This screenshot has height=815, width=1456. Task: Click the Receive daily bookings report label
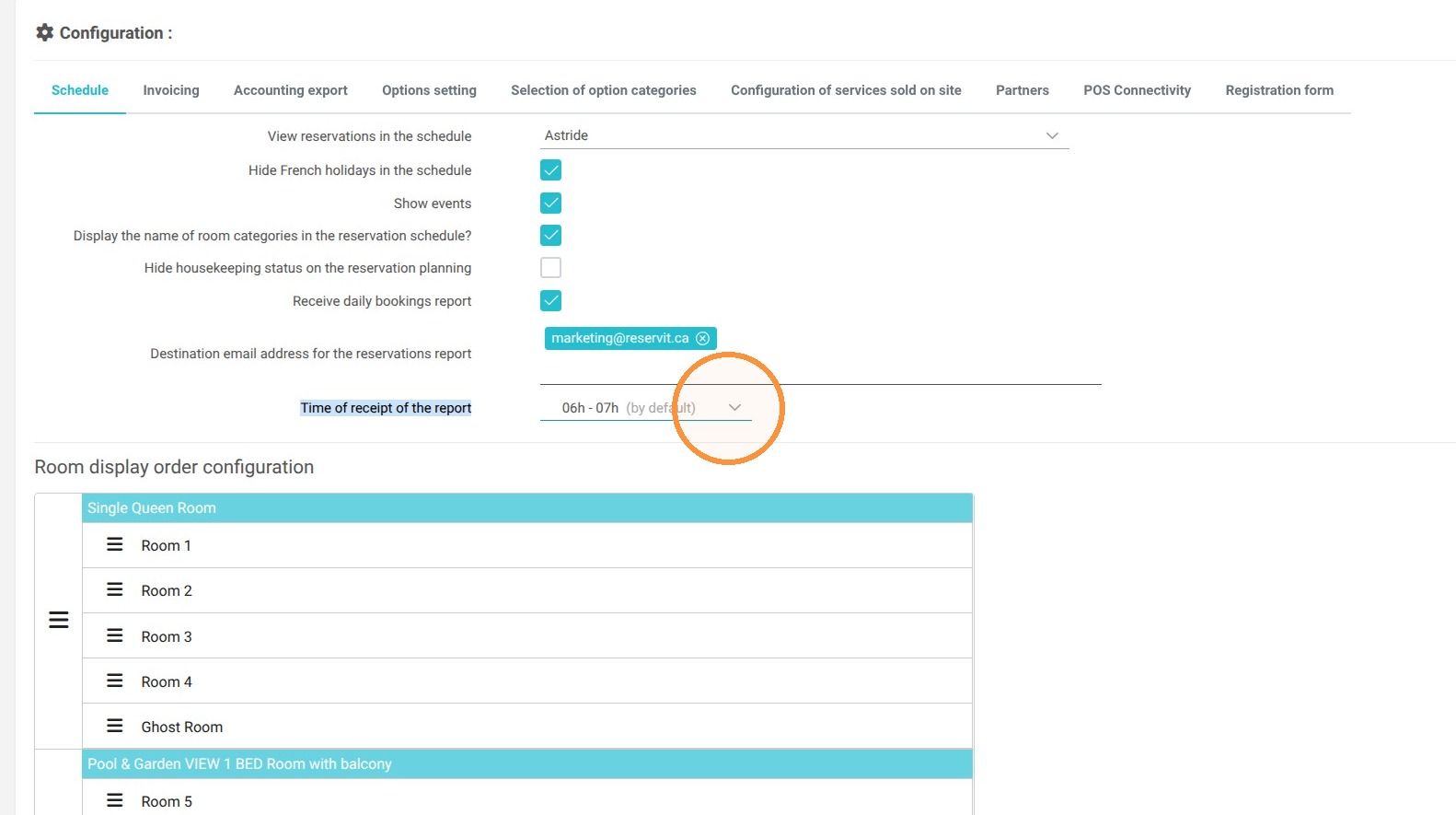(x=382, y=301)
